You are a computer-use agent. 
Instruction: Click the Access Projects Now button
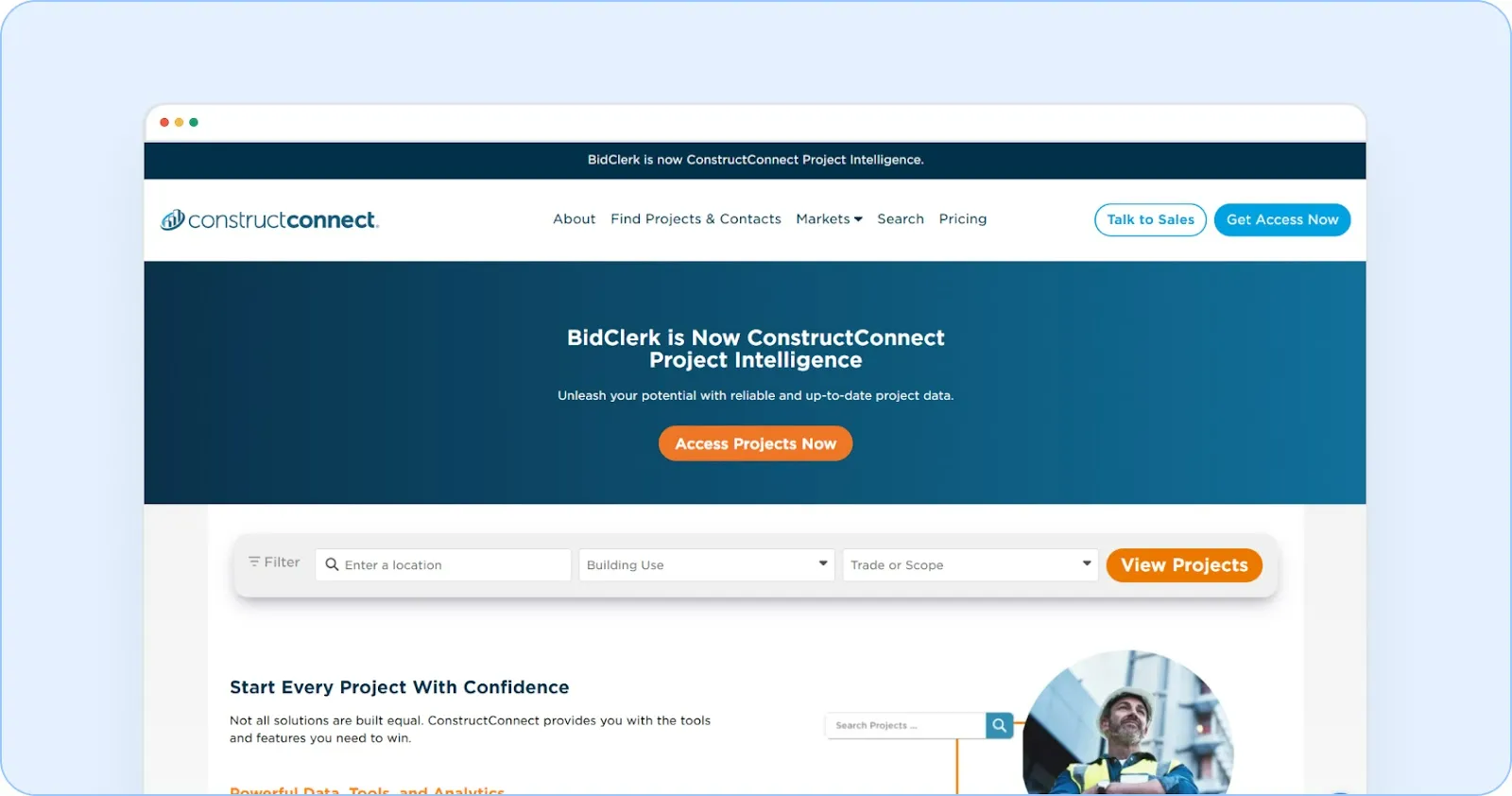pos(755,443)
